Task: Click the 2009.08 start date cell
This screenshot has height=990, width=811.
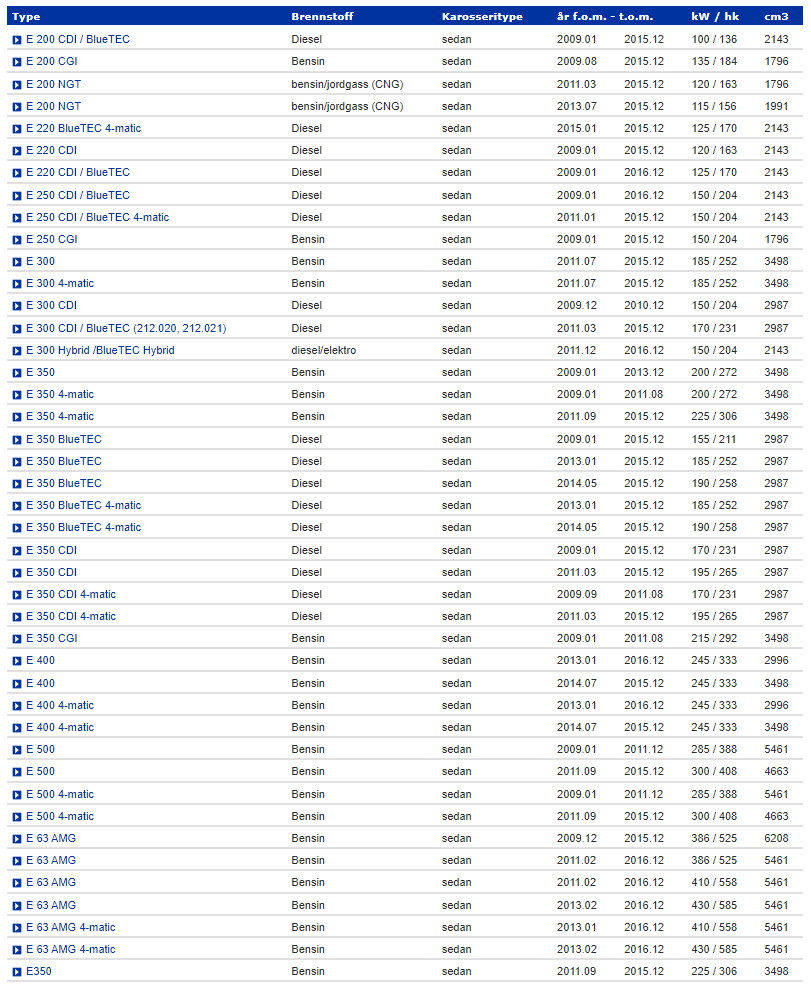Action: coord(577,61)
